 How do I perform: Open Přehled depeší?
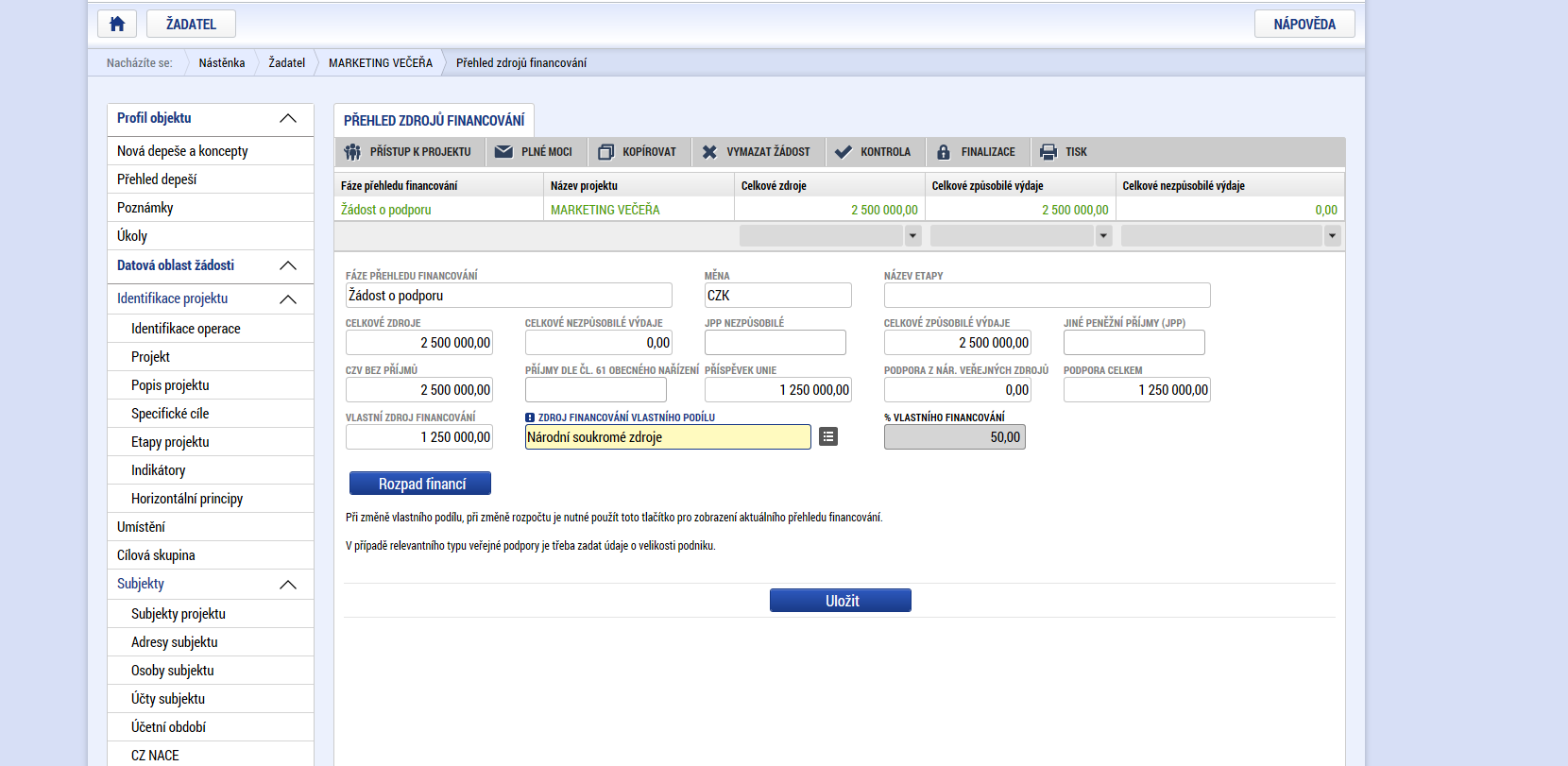pyautogui.click(x=211, y=179)
